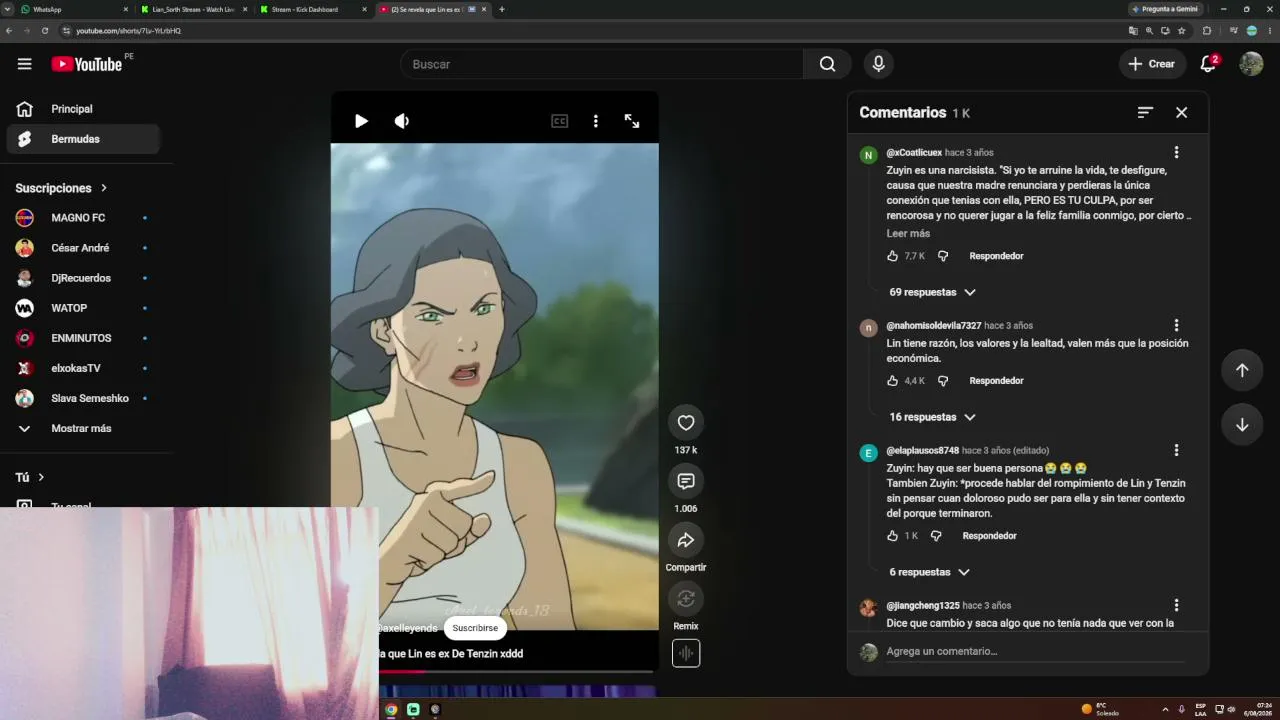Viewport: 1280px width, 720px height.
Task: Open YouTube notifications bell
Action: 1208,64
